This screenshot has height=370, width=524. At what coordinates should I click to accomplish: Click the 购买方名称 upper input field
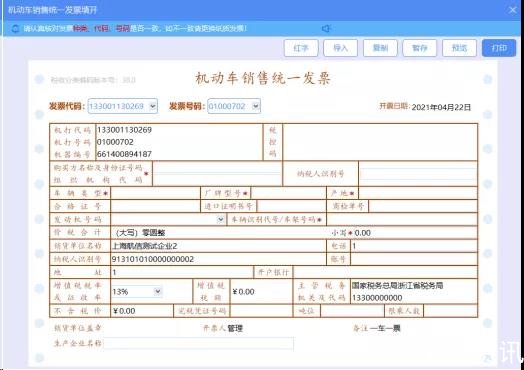(217, 168)
